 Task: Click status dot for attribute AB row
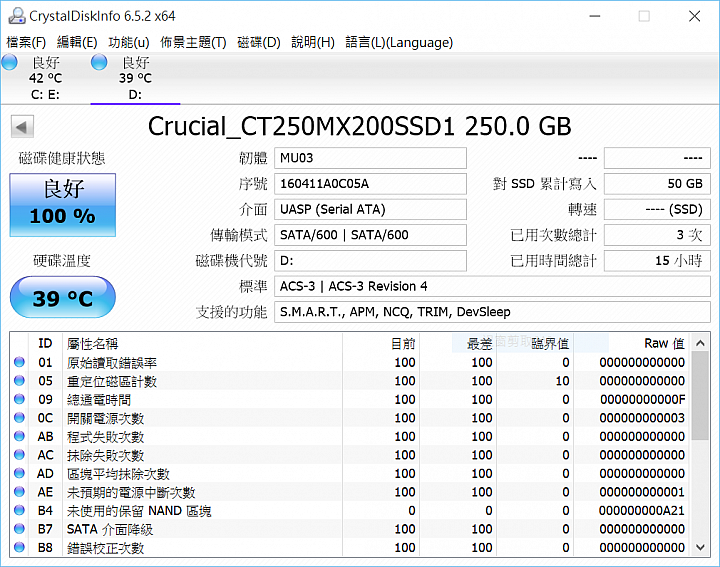[x=19, y=436]
